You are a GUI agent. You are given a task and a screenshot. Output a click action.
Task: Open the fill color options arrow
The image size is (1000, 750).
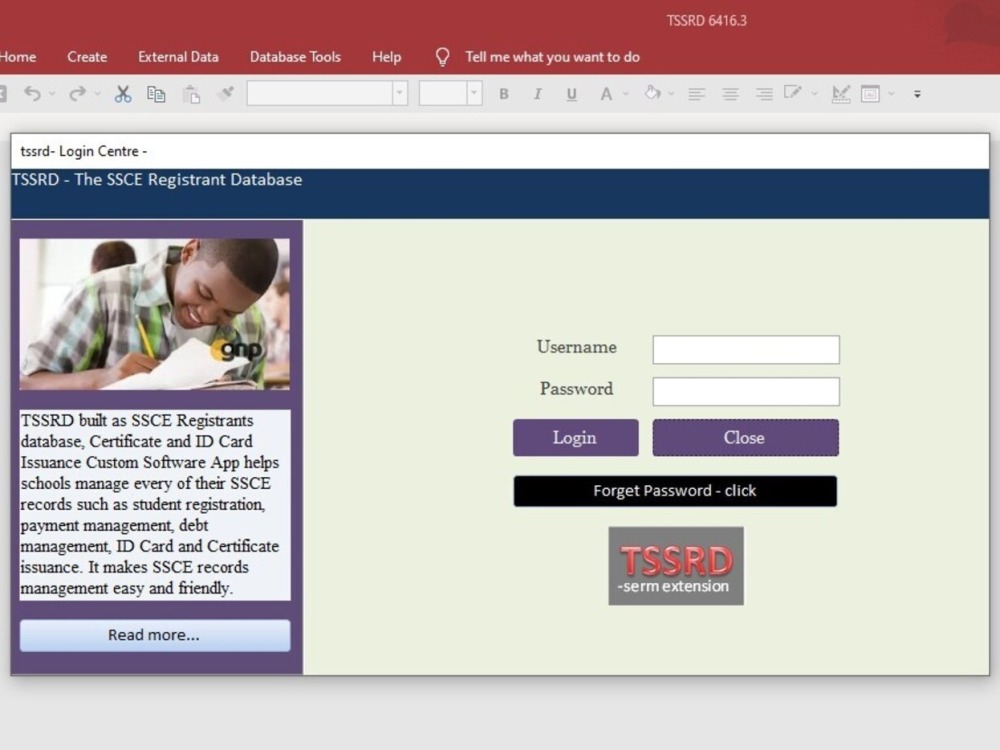pyautogui.click(x=672, y=94)
